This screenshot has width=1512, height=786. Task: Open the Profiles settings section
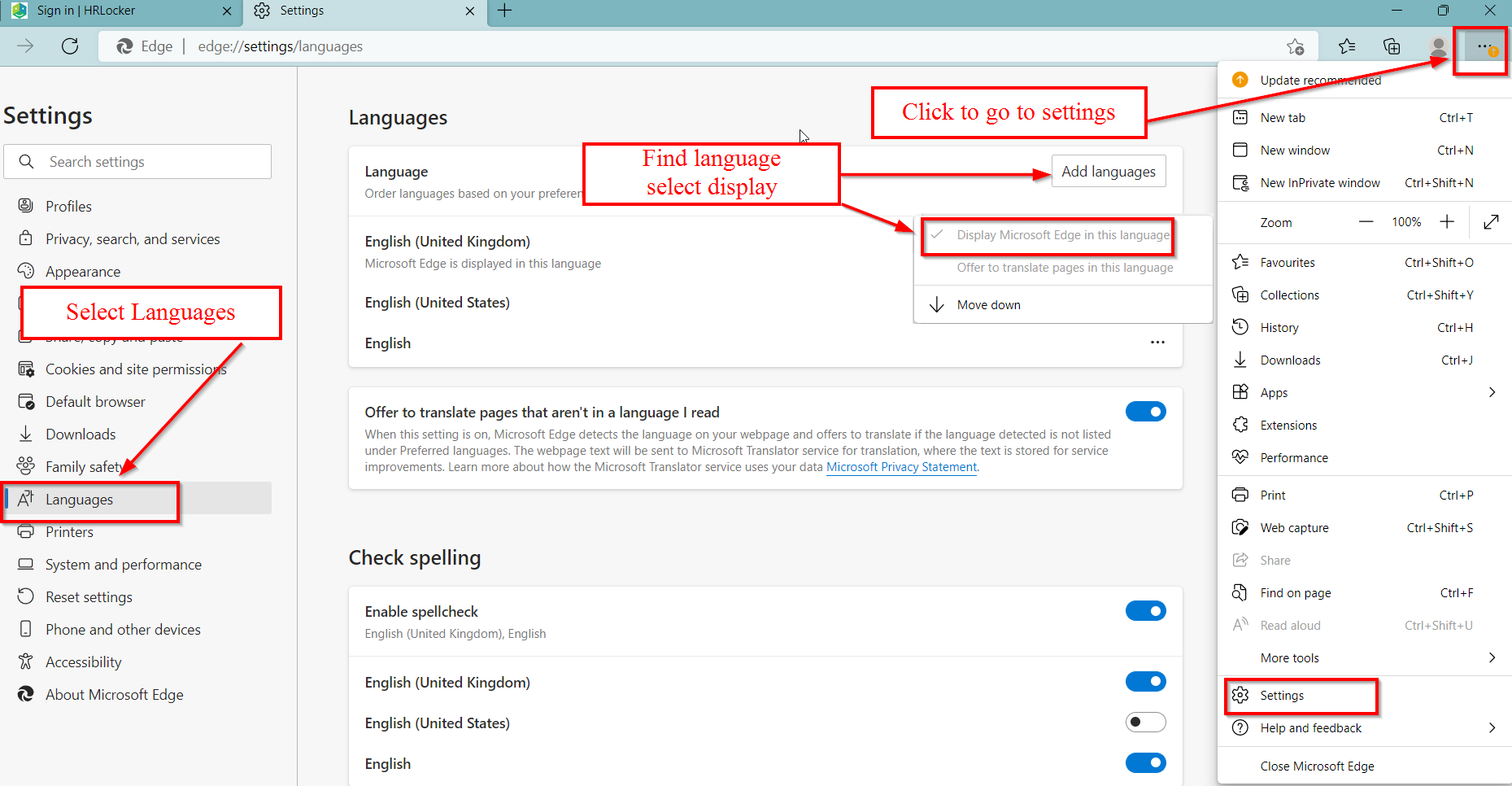click(x=68, y=206)
